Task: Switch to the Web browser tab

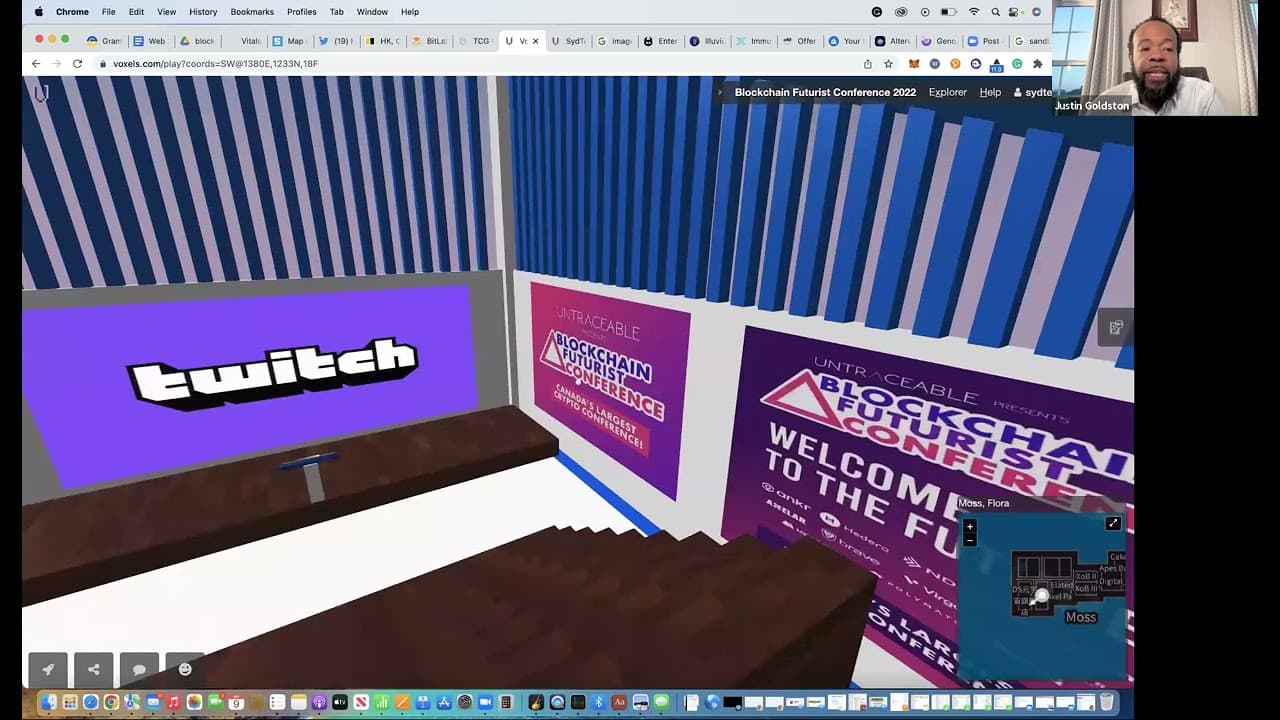Action: [x=150, y=41]
